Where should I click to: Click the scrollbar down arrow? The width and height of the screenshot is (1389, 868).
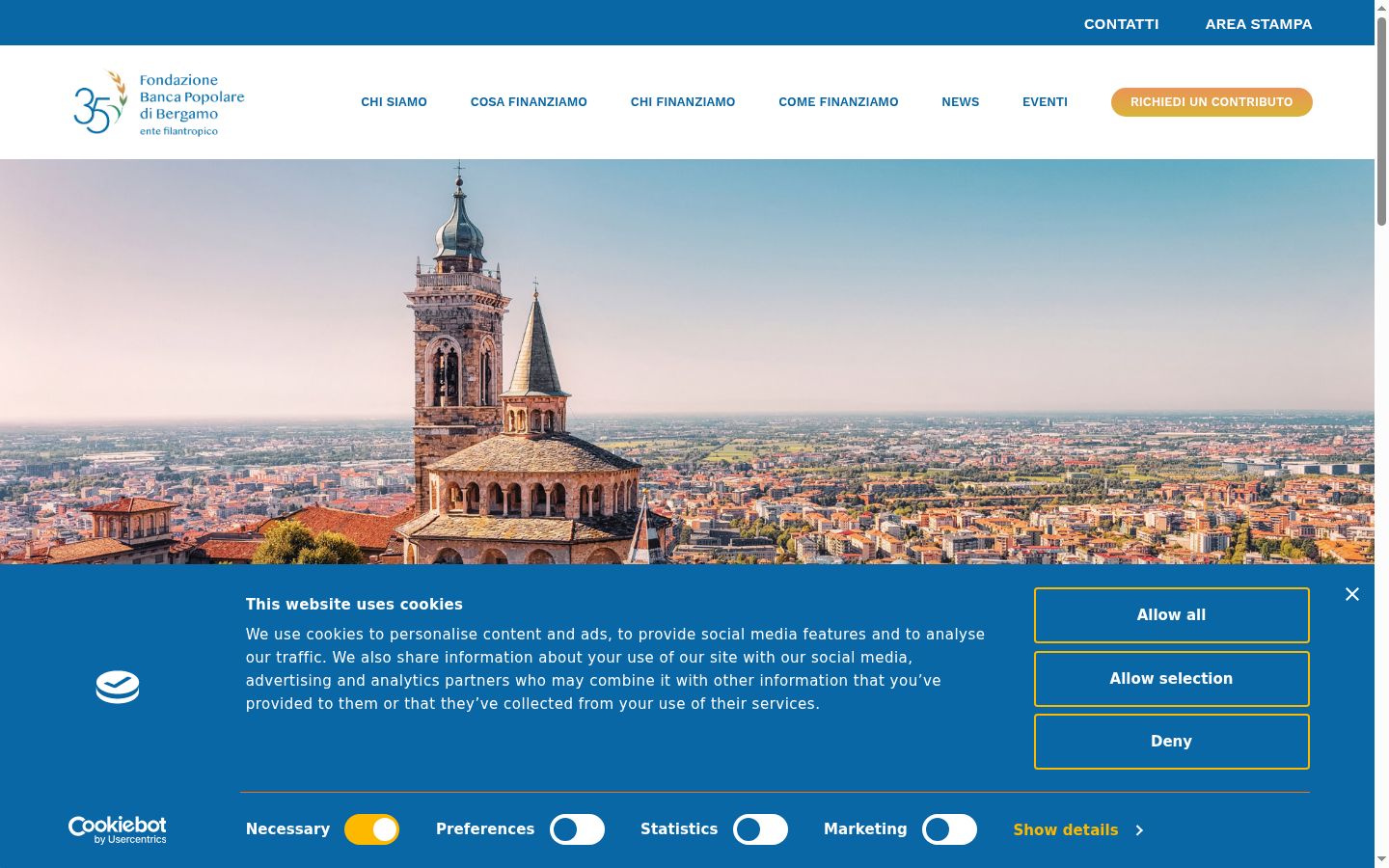(x=1381, y=859)
